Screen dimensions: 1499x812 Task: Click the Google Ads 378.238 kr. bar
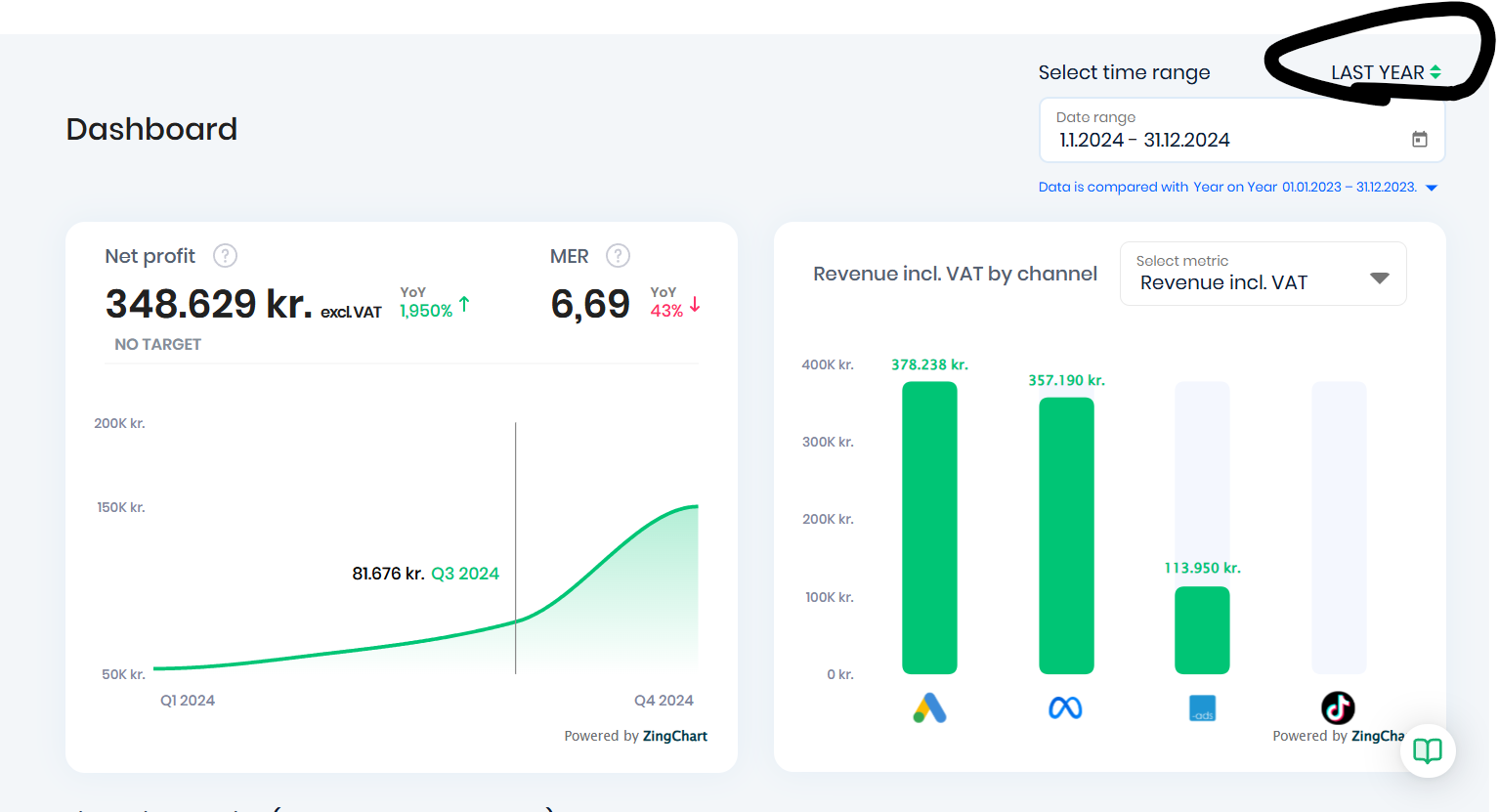929,528
